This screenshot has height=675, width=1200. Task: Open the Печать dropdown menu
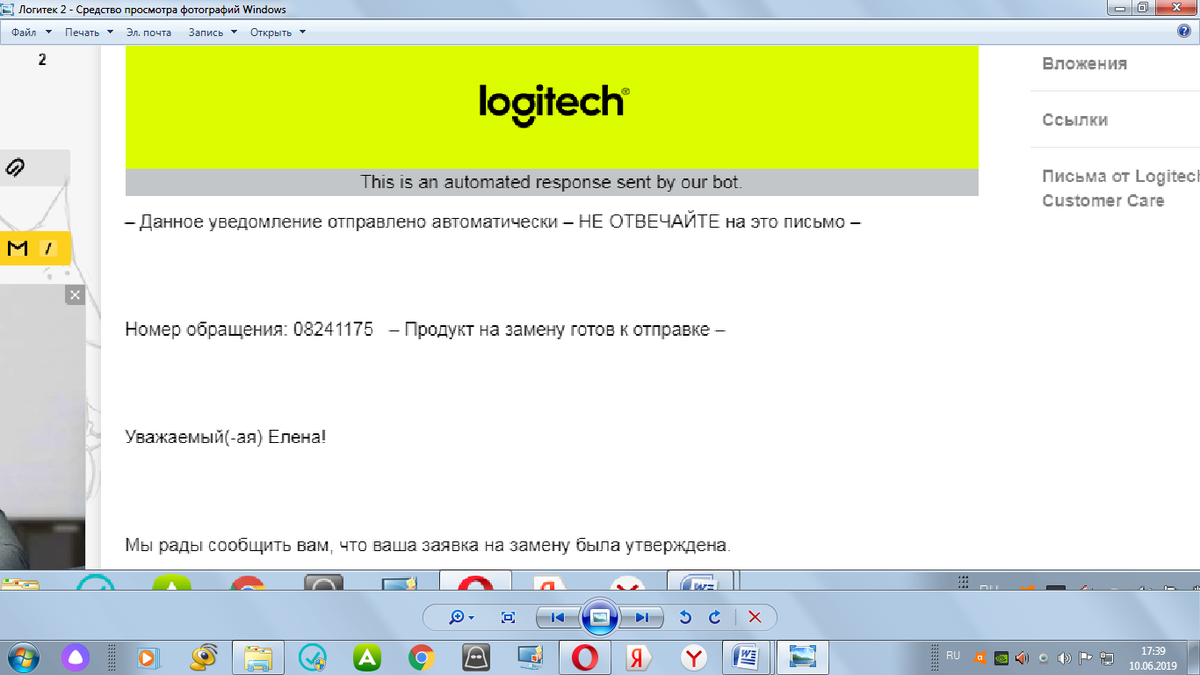[89, 32]
